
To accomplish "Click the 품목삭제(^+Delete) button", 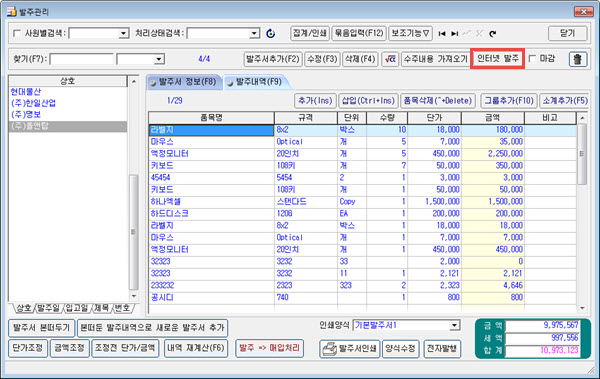I will click(x=438, y=101).
